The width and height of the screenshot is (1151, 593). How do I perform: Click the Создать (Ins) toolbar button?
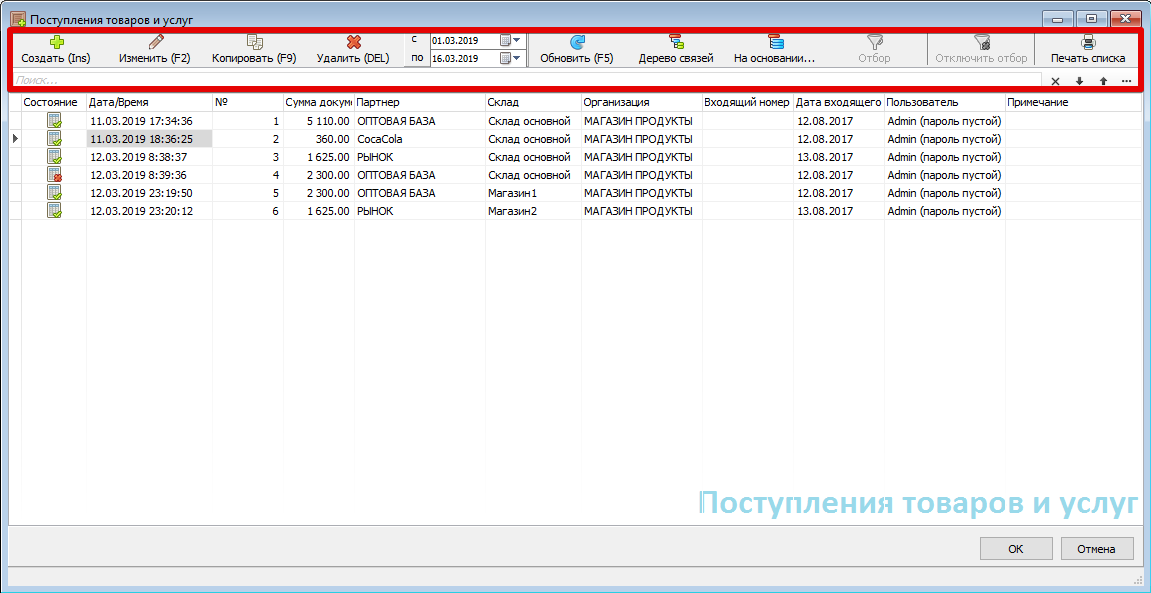(x=56, y=50)
